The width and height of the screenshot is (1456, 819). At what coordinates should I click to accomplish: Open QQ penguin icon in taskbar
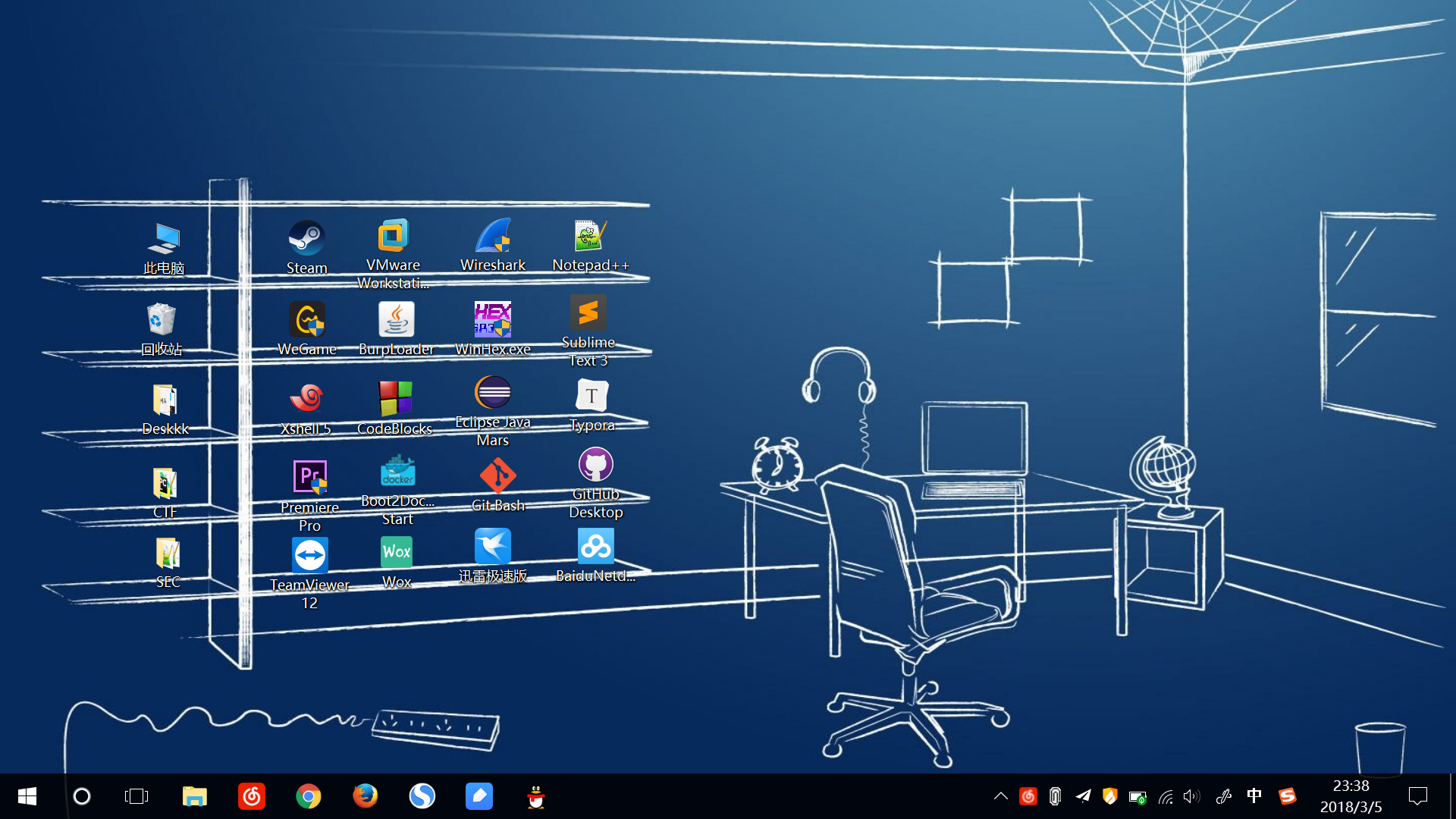coord(536,796)
